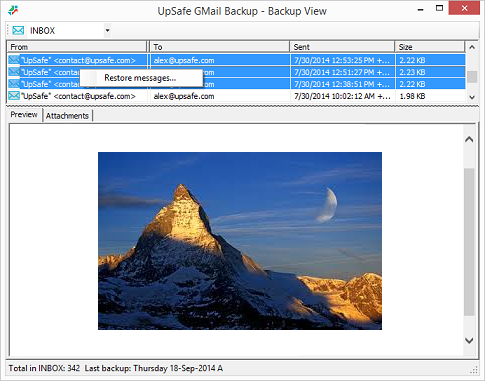Image resolution: width=485 pixels, height=381 pixels.
Task: Click envelope icon of 12:53:25 PM message
Action: 14,60
